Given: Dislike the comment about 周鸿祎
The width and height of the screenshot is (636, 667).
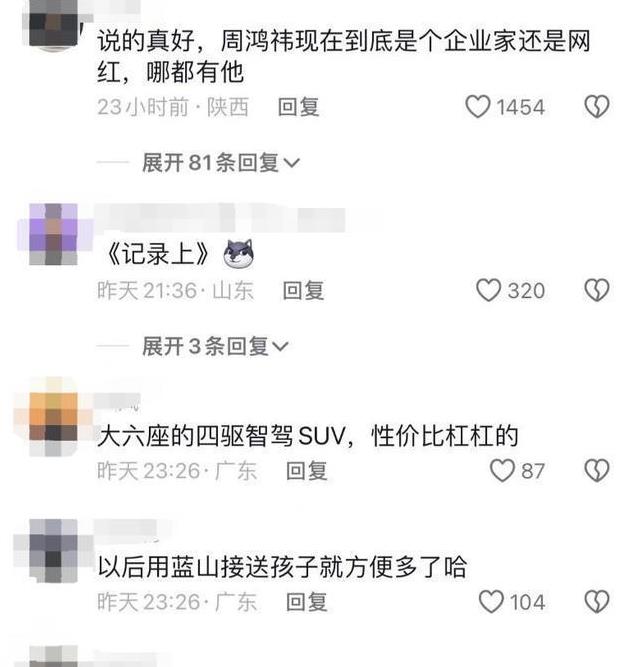Looking at the screenshot, I should point(597,107).
